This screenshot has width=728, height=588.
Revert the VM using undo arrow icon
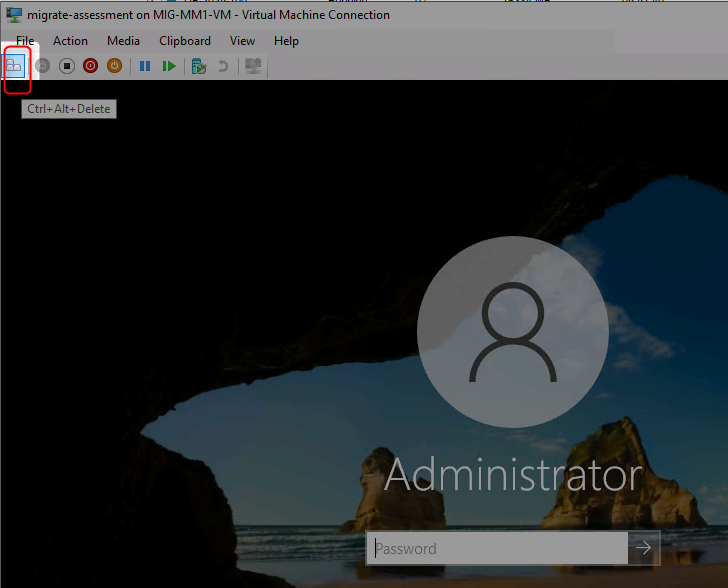pos(223,66)
